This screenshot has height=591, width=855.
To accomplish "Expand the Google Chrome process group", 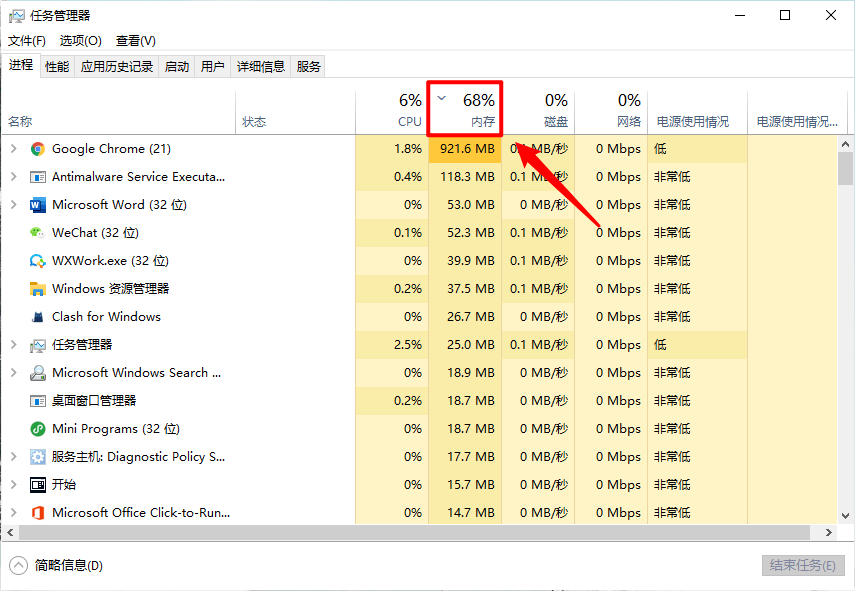I will [12, 148].
